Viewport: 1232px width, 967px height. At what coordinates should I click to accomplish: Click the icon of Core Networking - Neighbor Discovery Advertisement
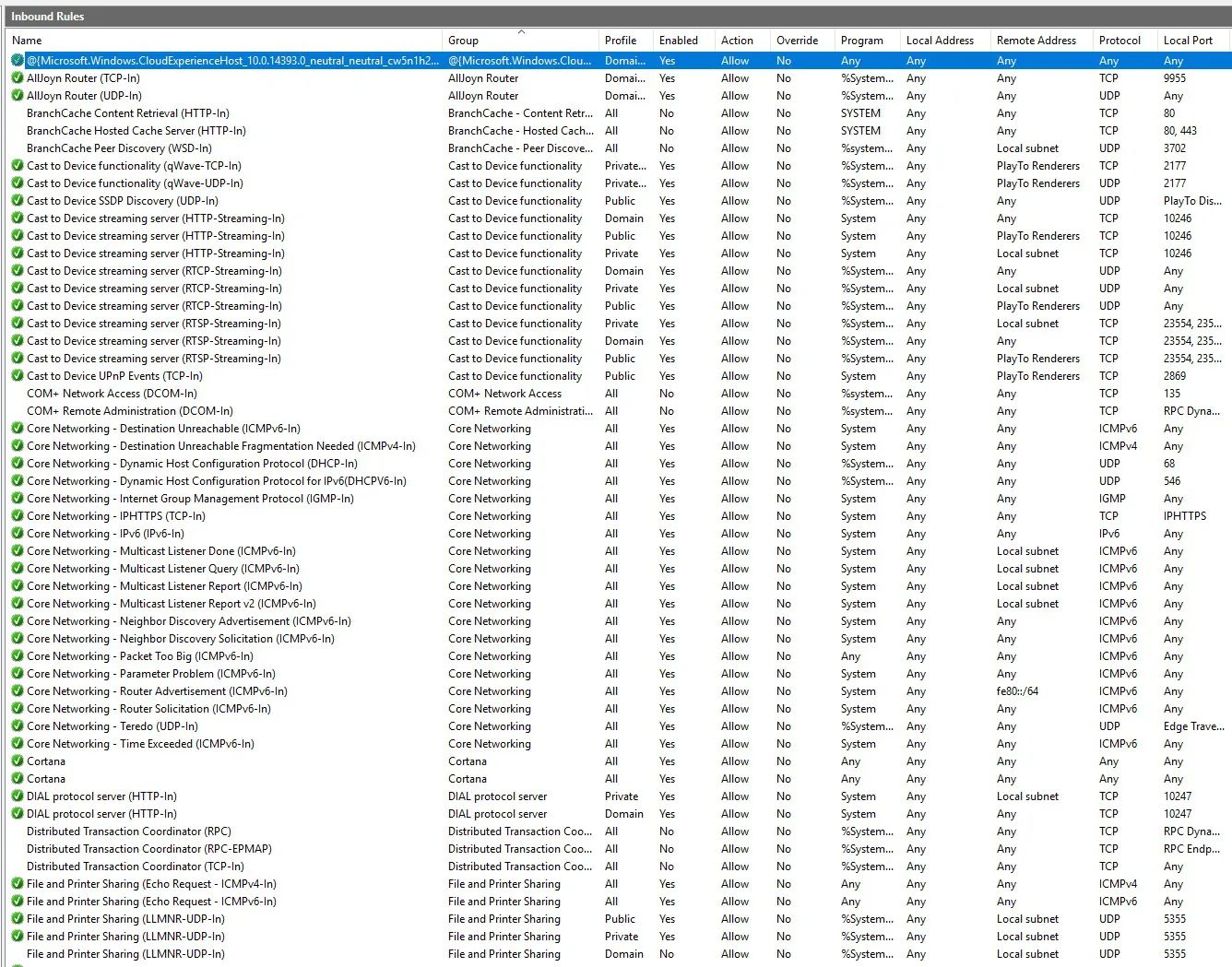(x=18, y=621)
